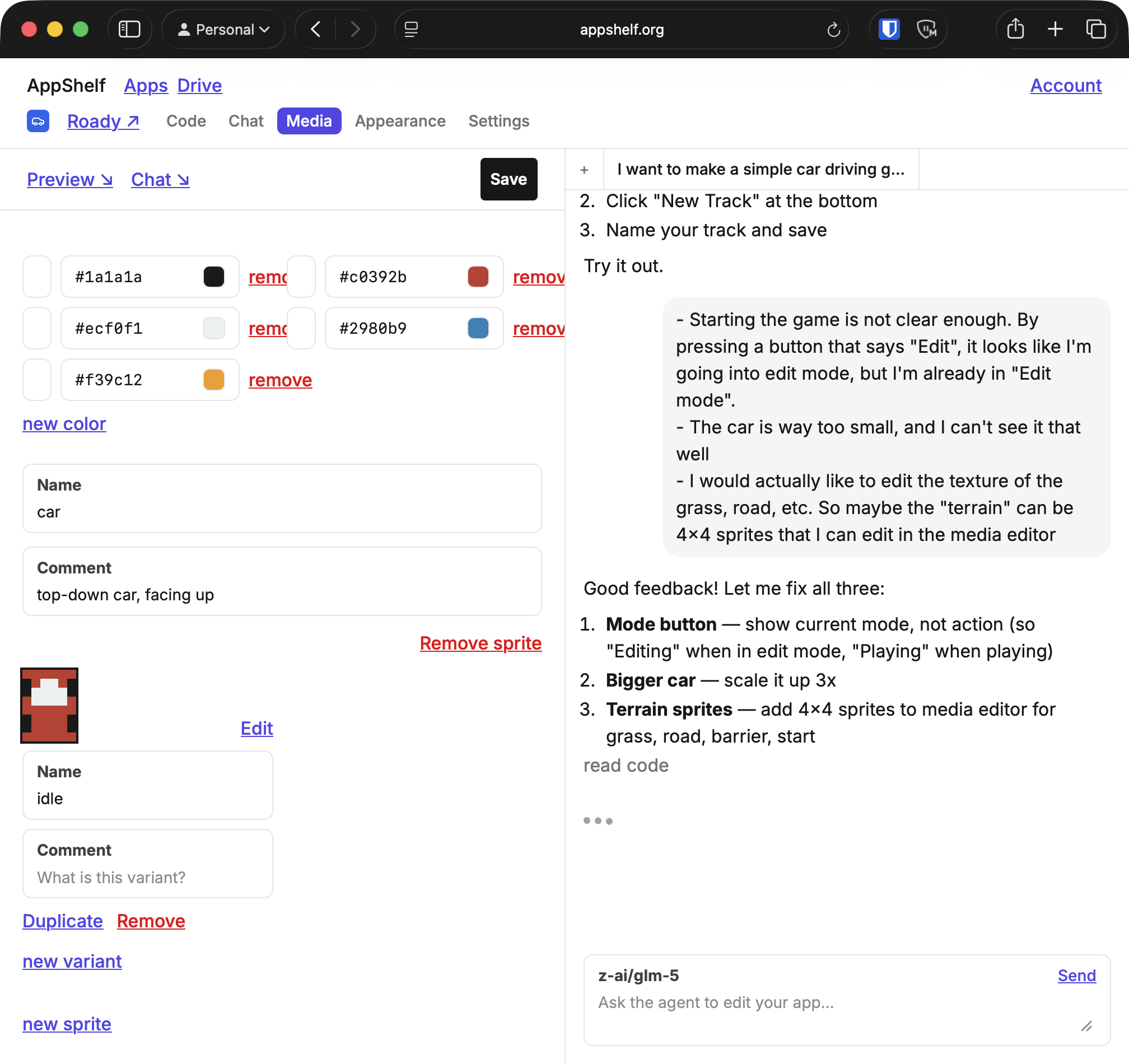The image size is (1129, 1064).
Task: Remove the #f39c12 color
Action: [280, 380]
